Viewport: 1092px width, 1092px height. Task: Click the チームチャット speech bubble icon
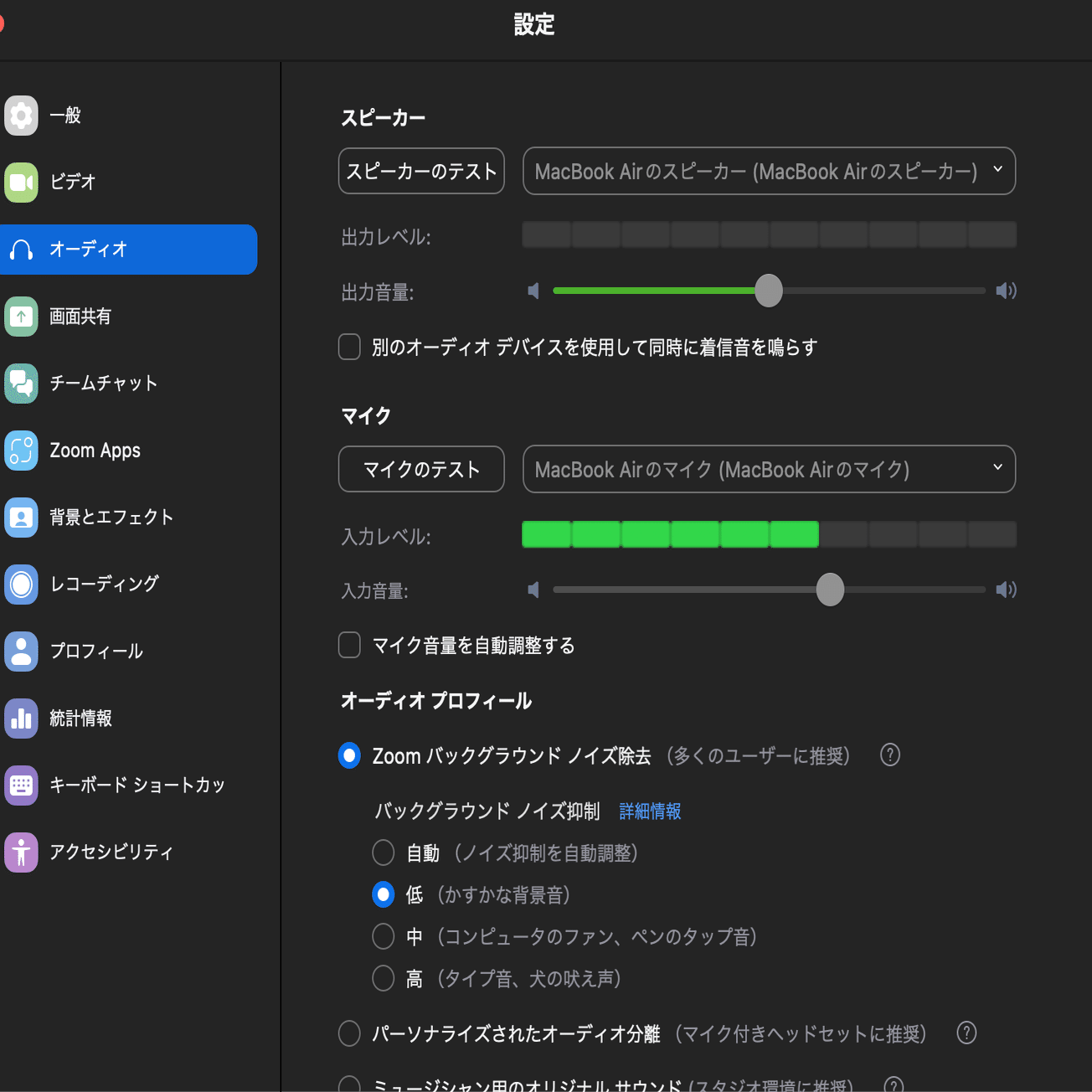(21, 384)
